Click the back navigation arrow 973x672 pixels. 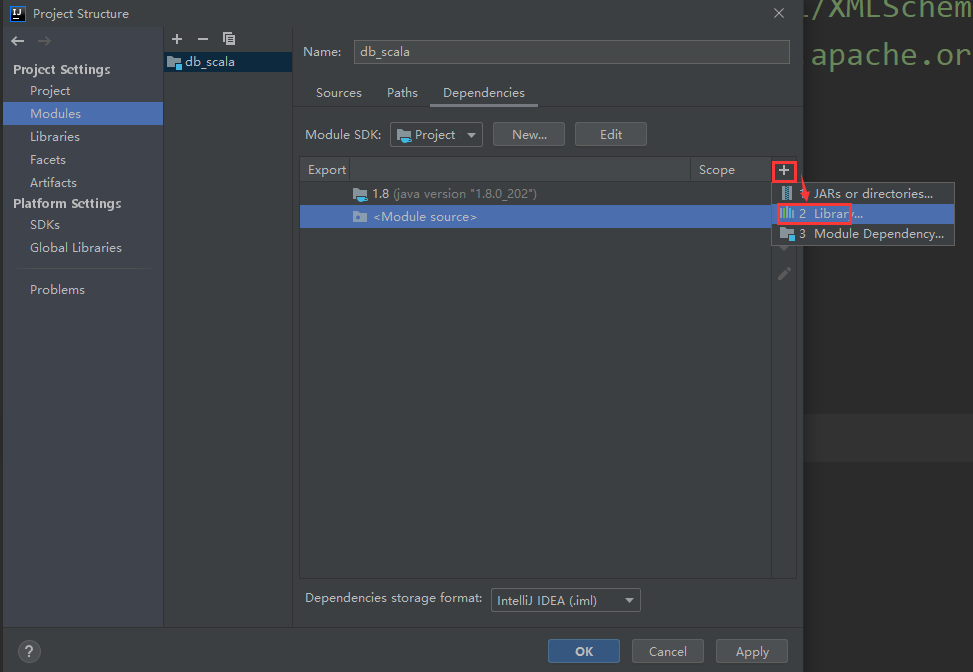pos(17,41)
